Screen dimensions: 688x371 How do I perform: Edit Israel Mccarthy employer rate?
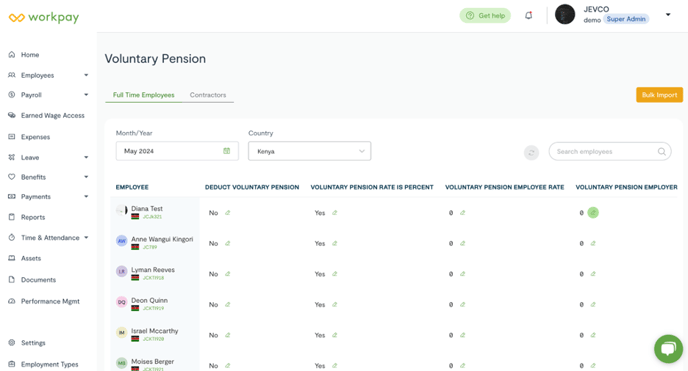point(593,335)
